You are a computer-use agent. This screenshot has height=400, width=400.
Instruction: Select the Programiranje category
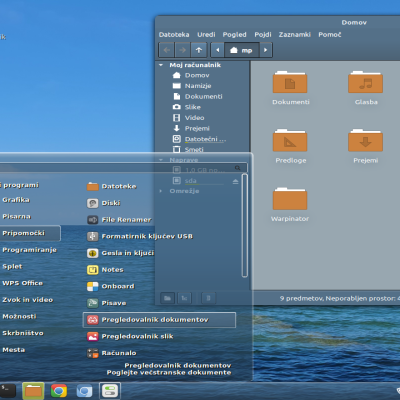point(29,250)
